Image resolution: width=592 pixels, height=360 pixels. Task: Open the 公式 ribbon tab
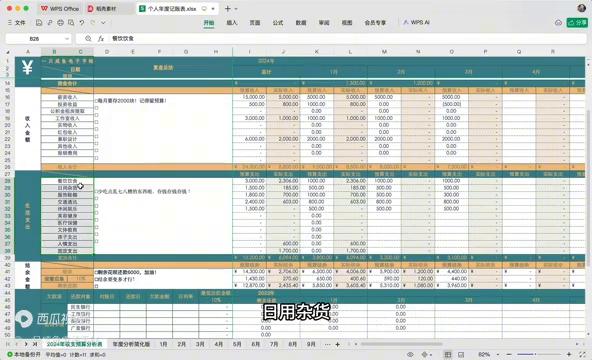pos(278,23)
